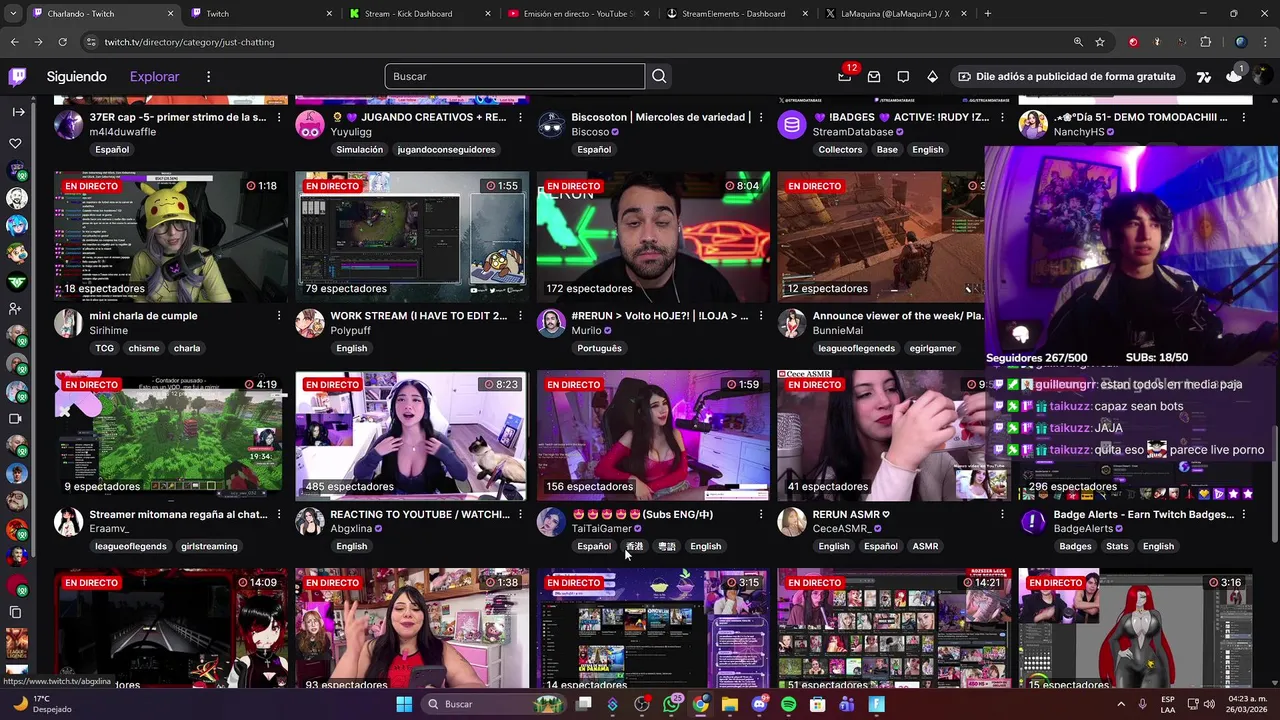Open options menu for RERUN ASMR card
1280x720 pixels.
point(1002,514)
